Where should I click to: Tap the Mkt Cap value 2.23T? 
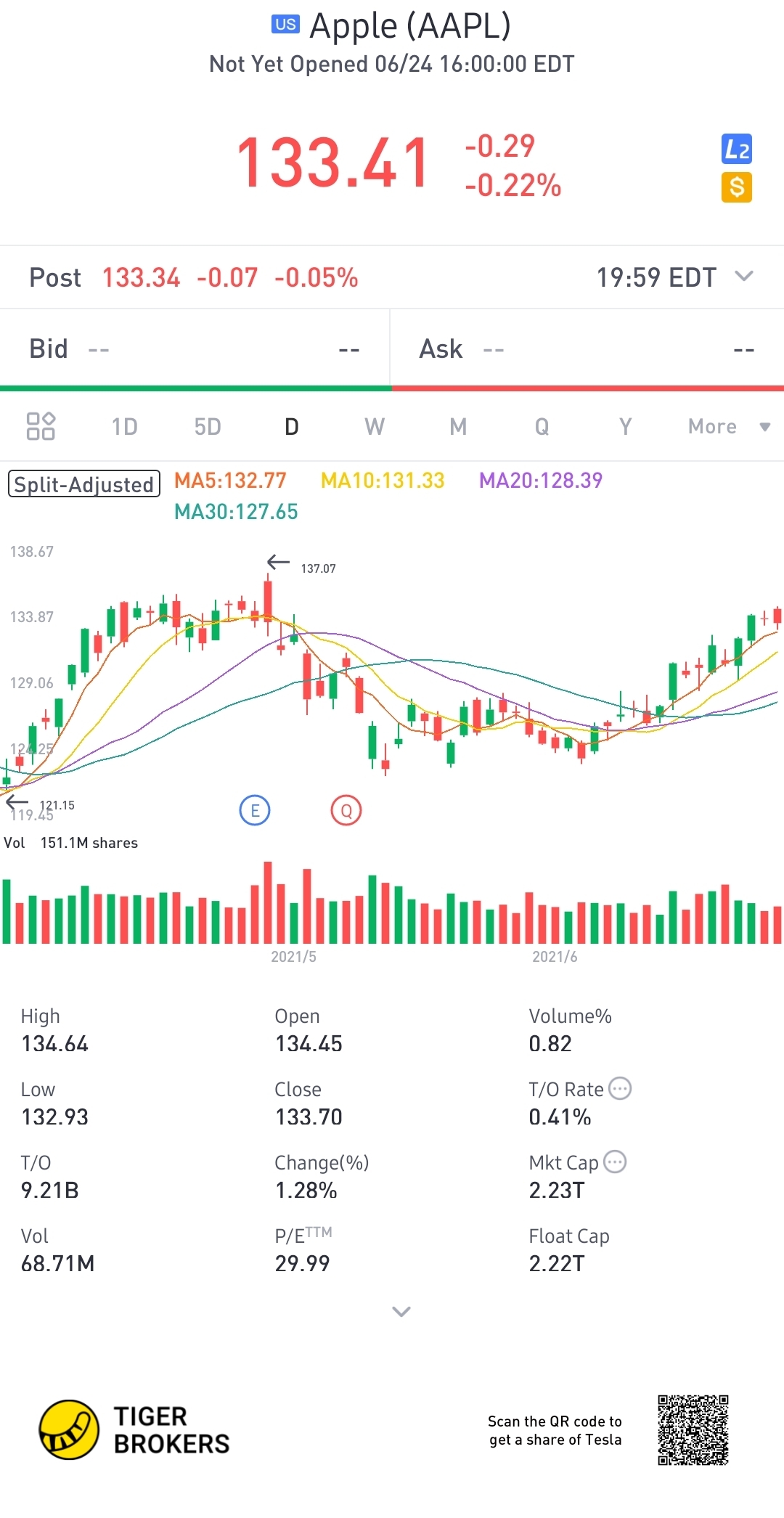point(557,1191)
